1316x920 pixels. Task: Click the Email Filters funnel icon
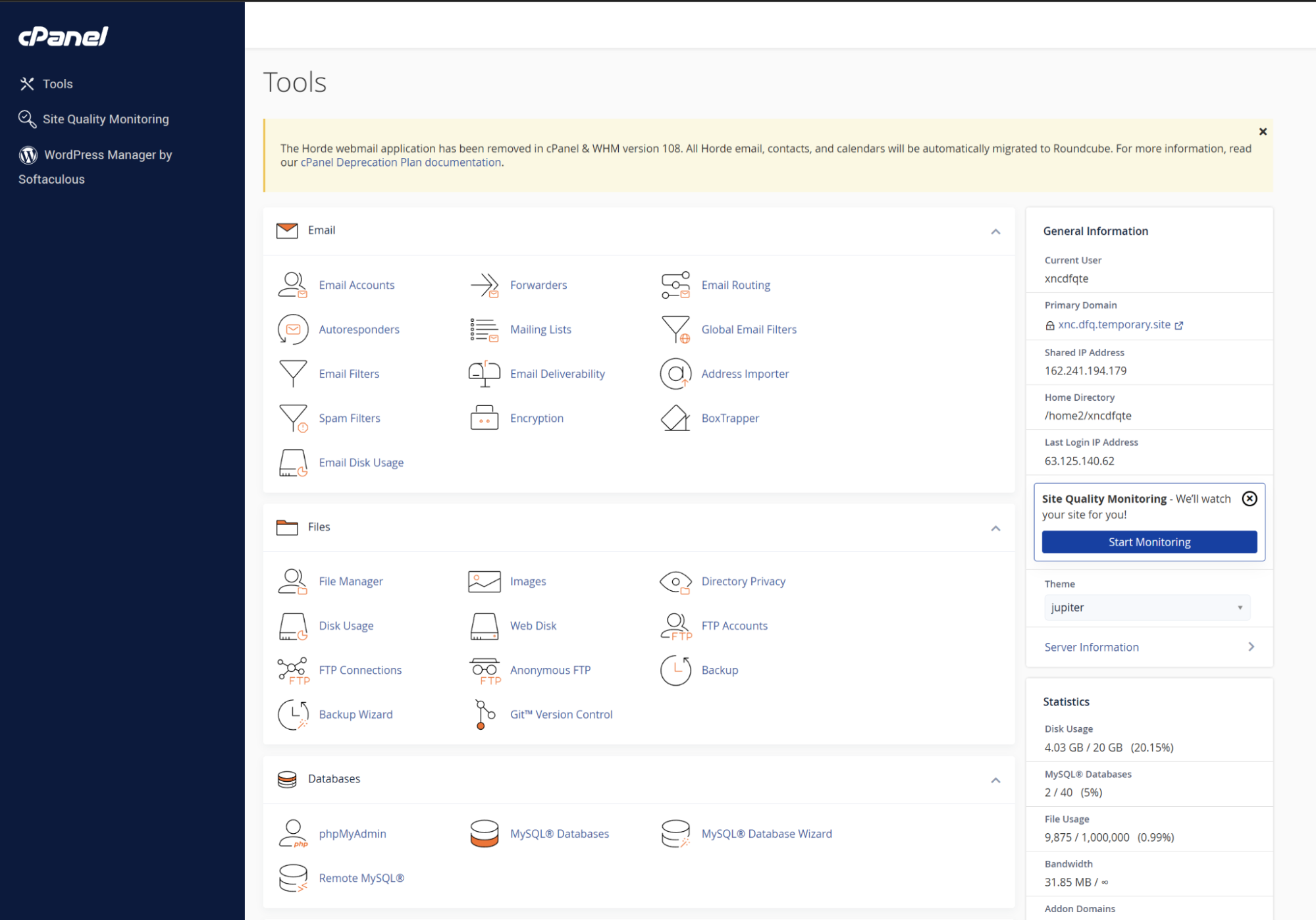pos(293,374)
